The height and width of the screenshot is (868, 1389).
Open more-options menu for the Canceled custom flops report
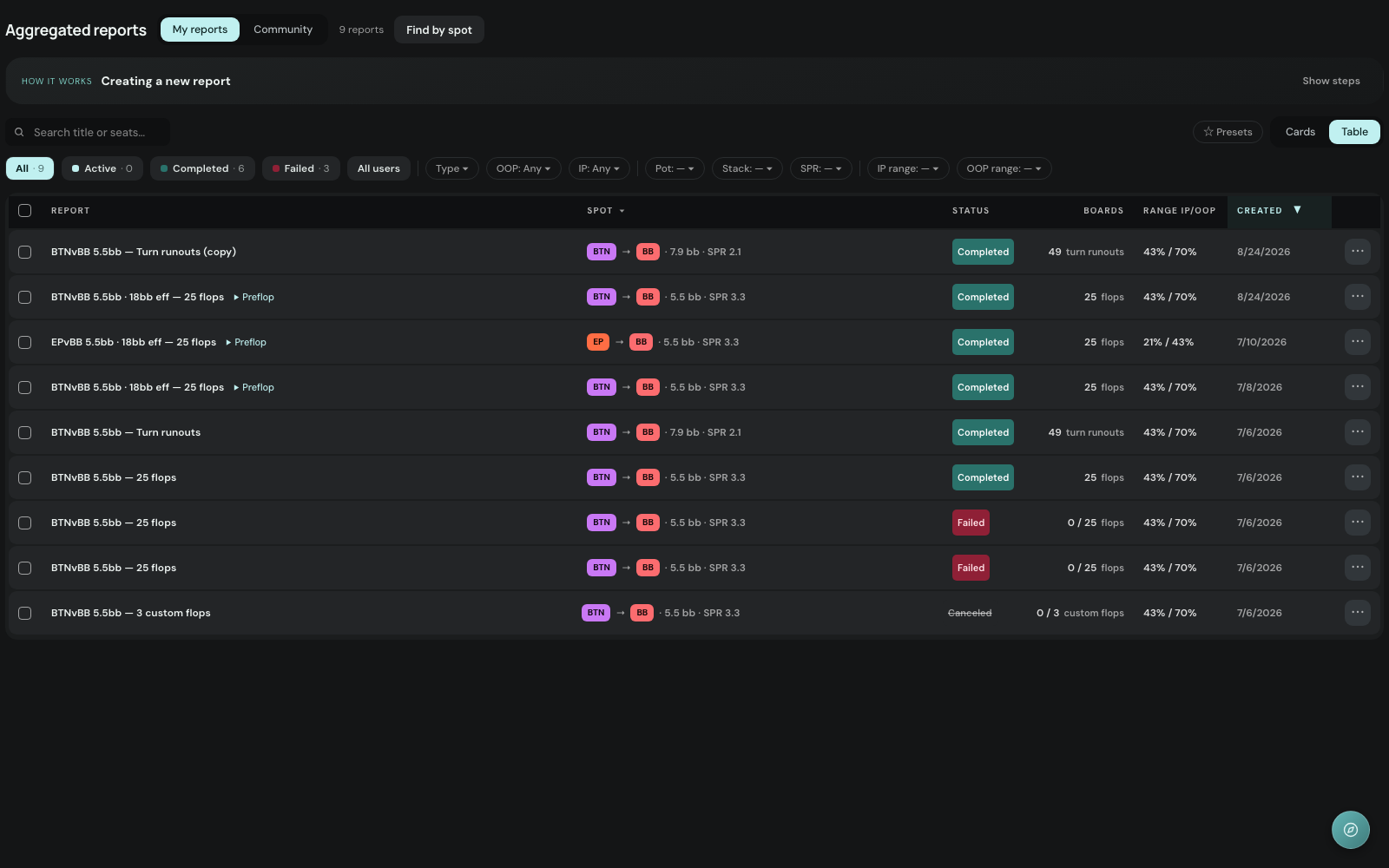tap(1358, 613)
